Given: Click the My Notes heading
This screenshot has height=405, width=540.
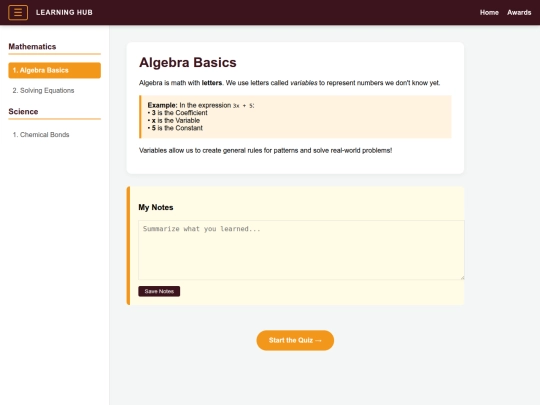Looking at the screenshot, I should click(x=156, y=207).
